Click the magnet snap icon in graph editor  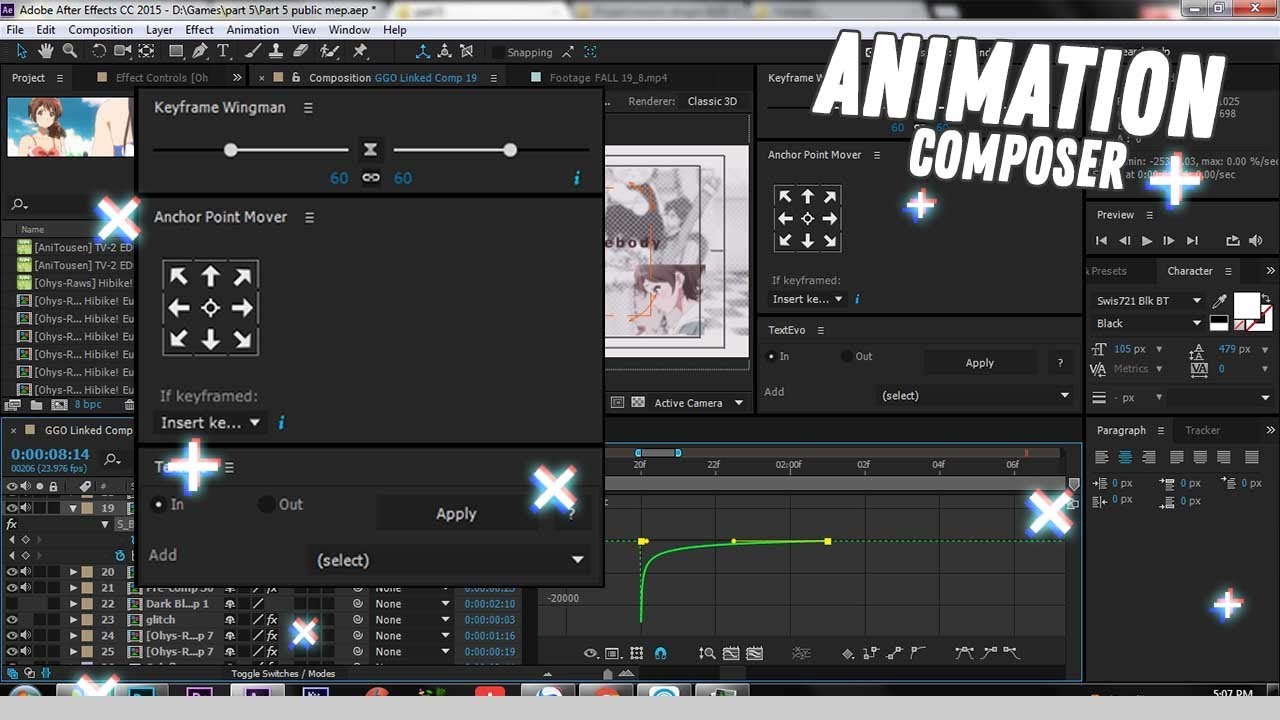pyautogui.click(x=660, y=653)
